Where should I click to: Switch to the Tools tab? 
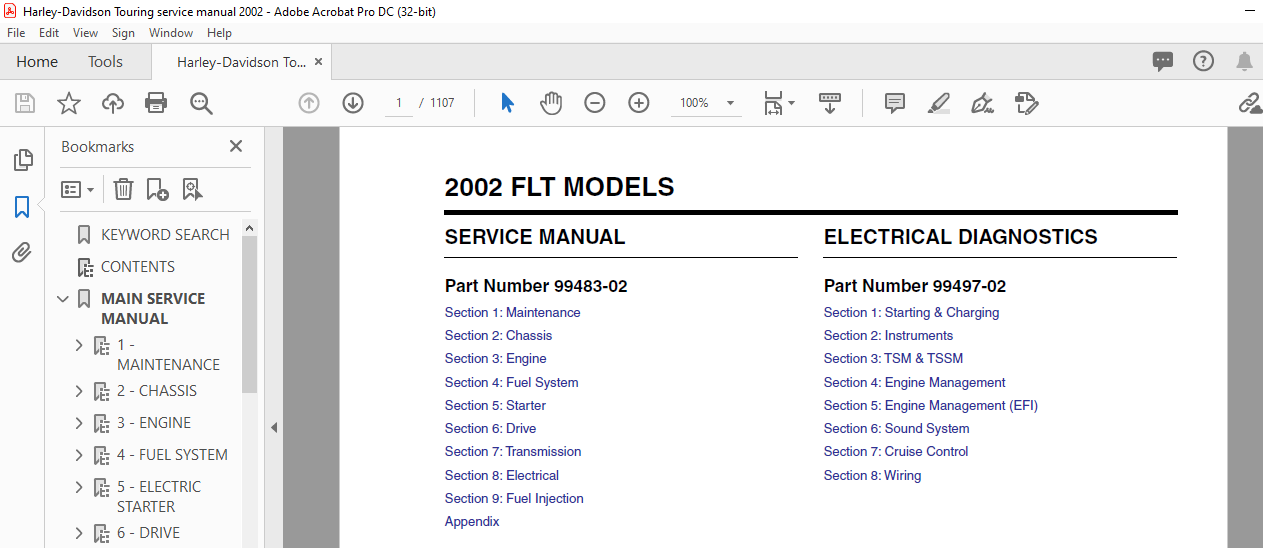coord(105,62)
